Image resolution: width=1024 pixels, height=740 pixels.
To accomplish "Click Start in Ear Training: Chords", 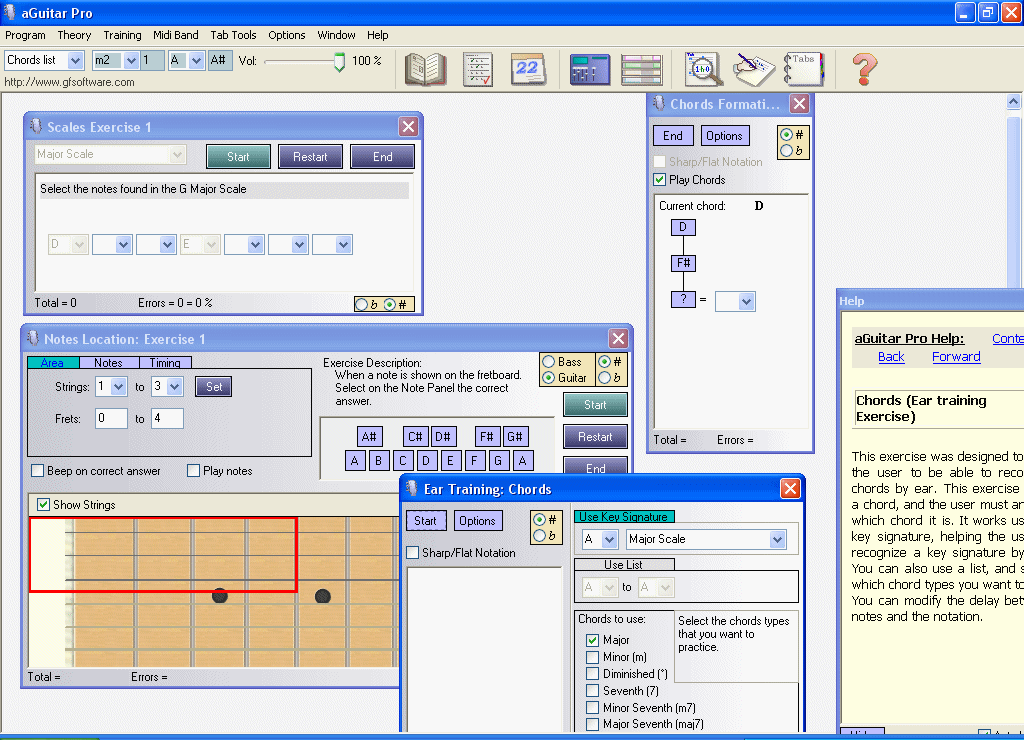I will click(425, 521).
